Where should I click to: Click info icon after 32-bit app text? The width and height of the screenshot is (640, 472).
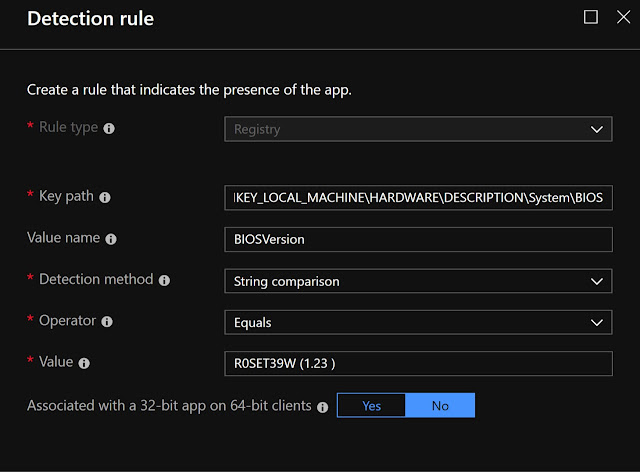[322, 407]
